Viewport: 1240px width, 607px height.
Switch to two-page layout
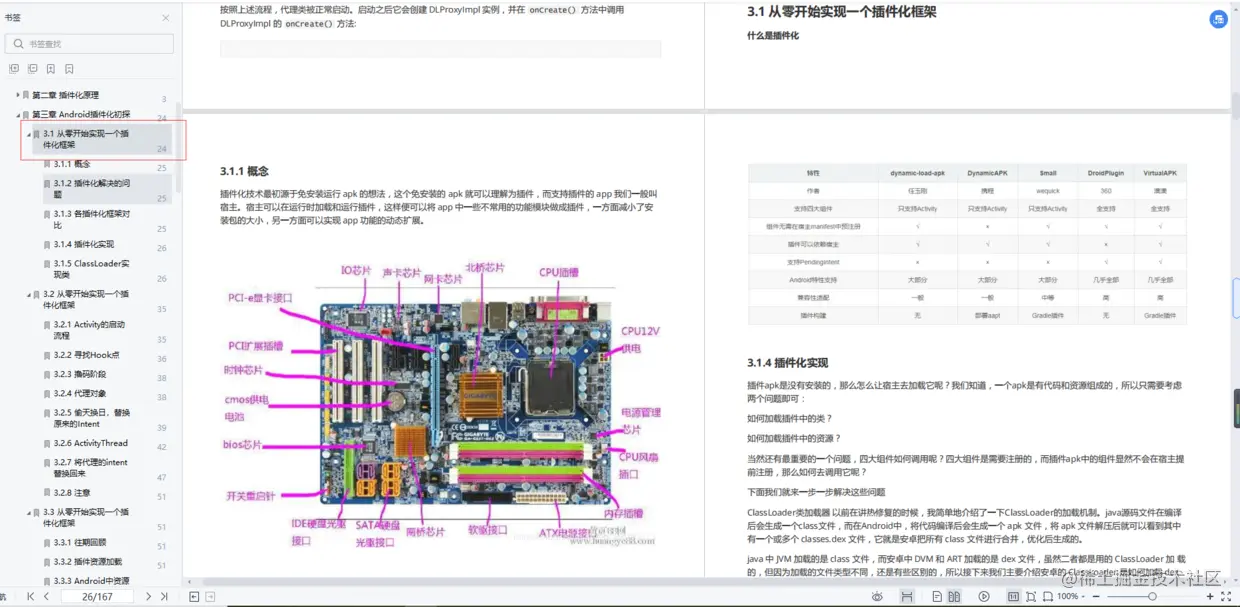tap(954, 597)
